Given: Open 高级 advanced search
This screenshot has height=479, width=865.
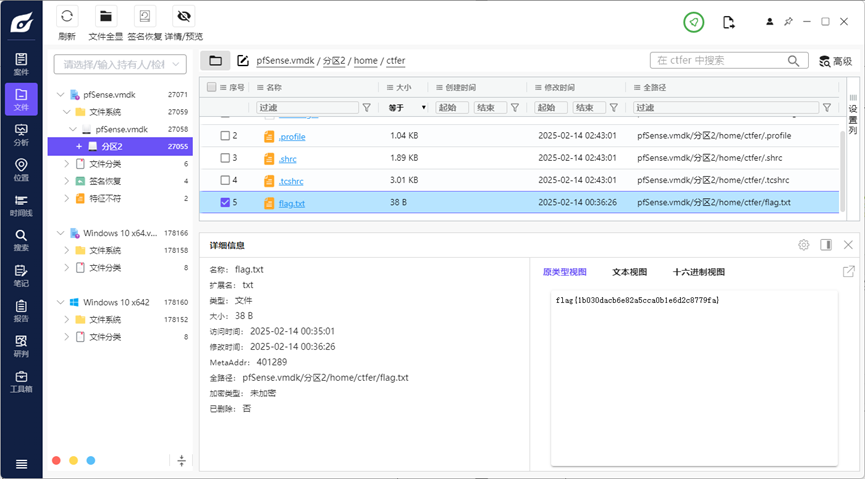Looking at the screenshot, I should 836,61.
